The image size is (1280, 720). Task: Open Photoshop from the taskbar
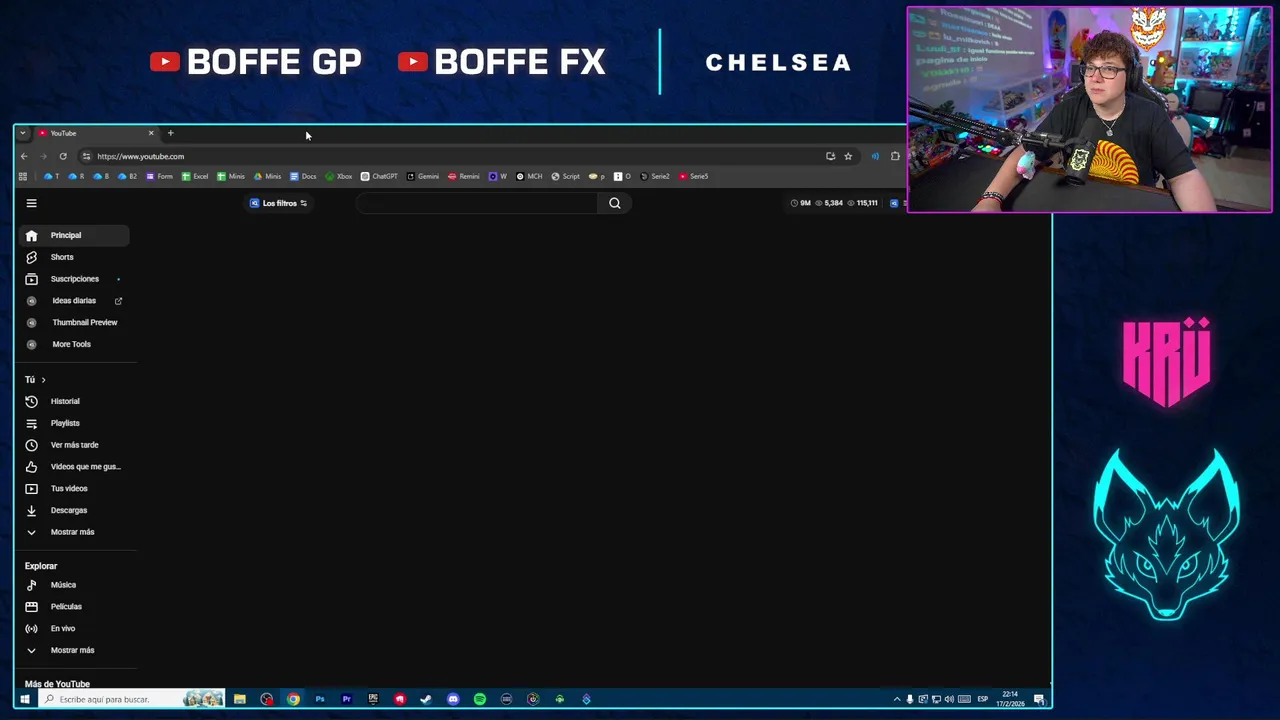pyautogui.click(x=320, y=699)
